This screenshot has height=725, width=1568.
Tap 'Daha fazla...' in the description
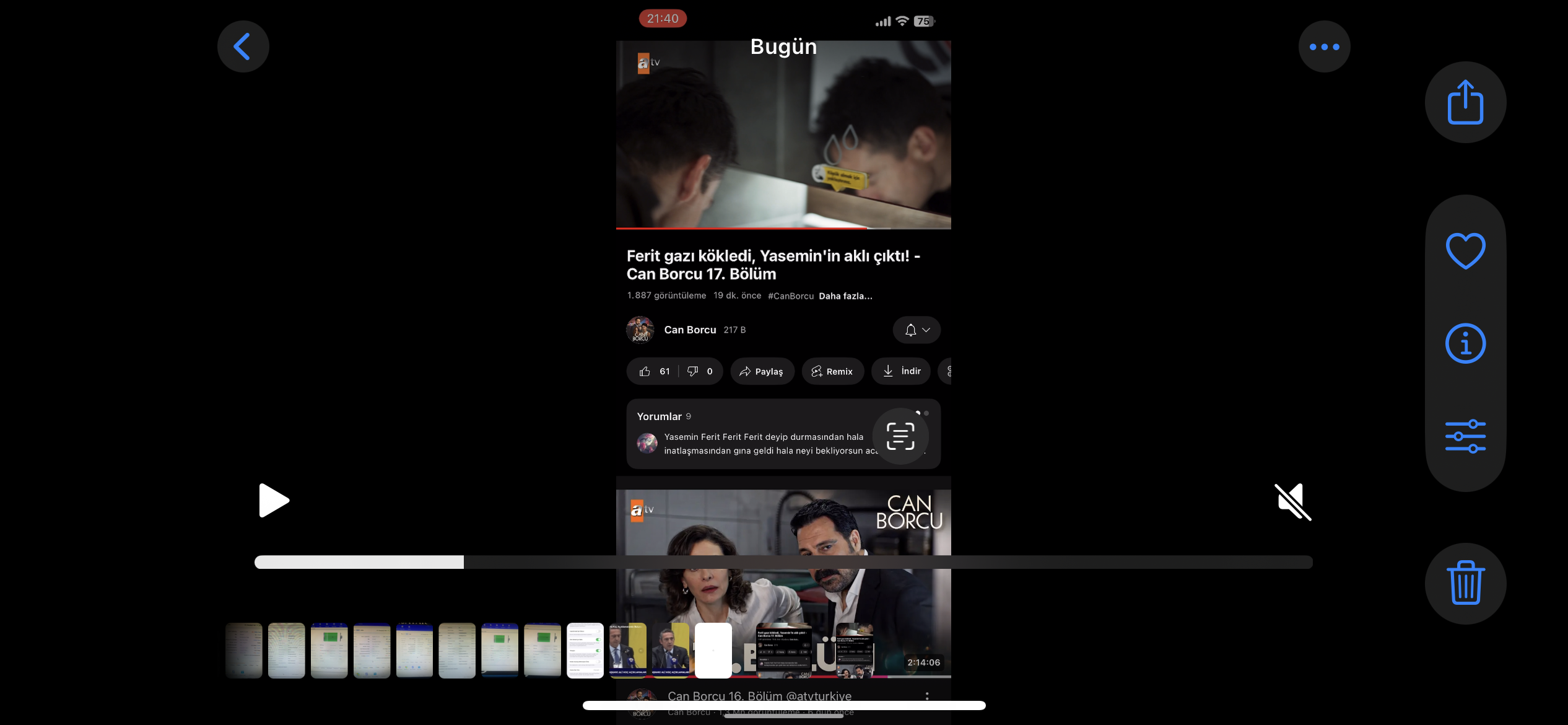click(845, 296)
